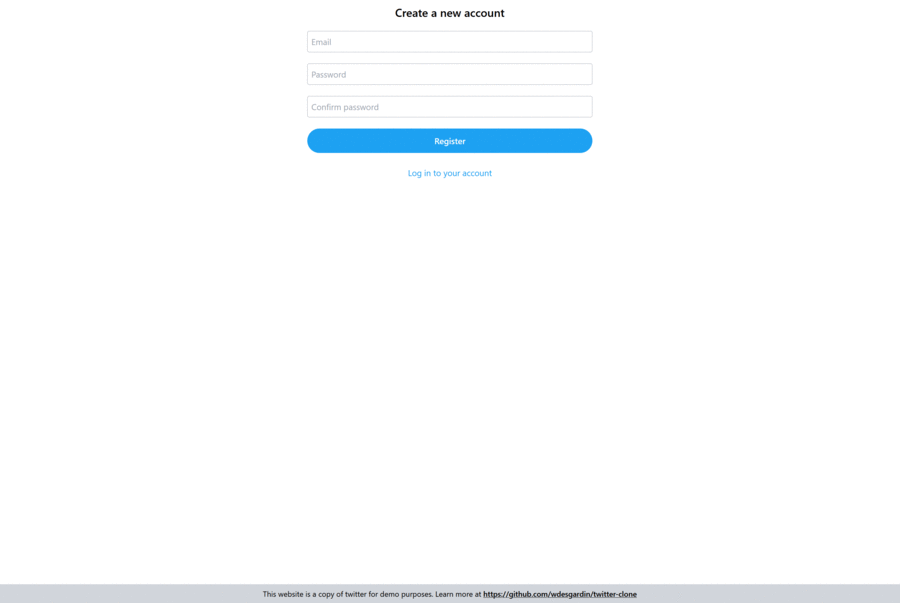Activate the field with the Password placeholder
Viewport: 900px width, 603px height.
tap(449, 75)
